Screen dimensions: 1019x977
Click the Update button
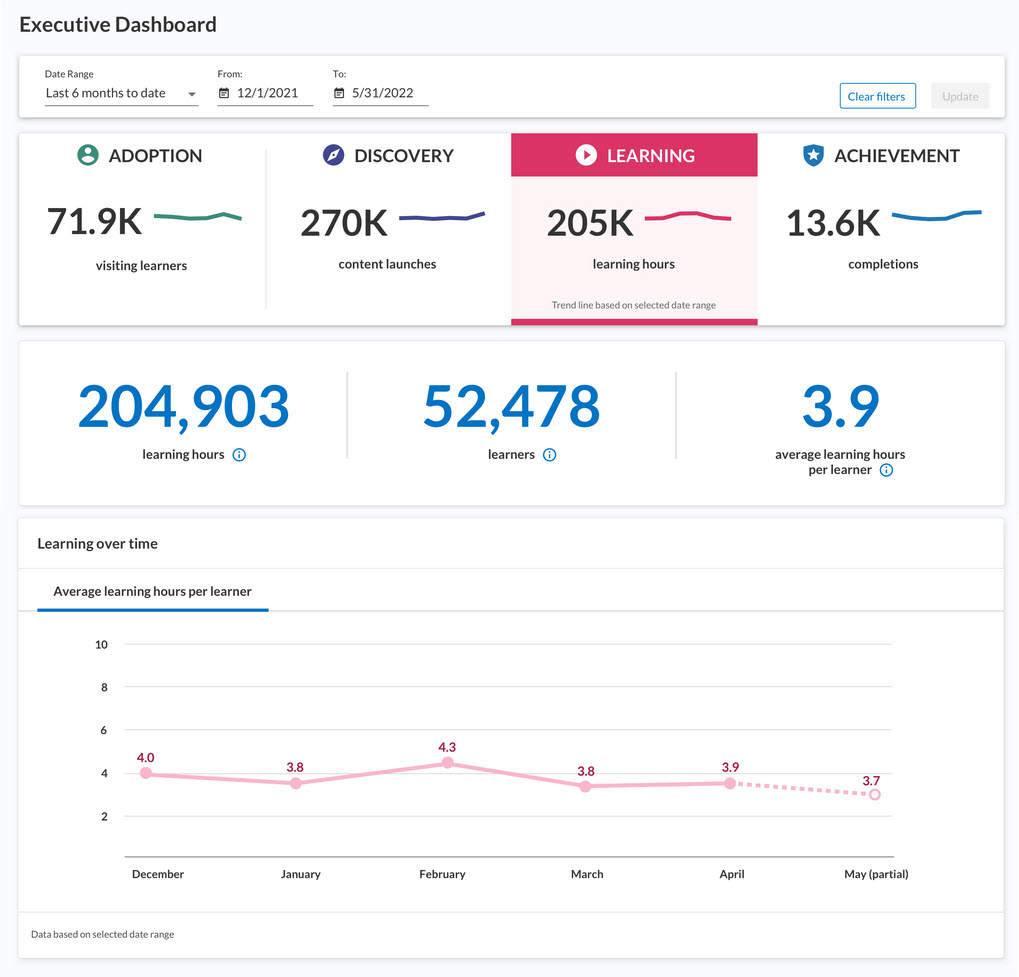959,97
